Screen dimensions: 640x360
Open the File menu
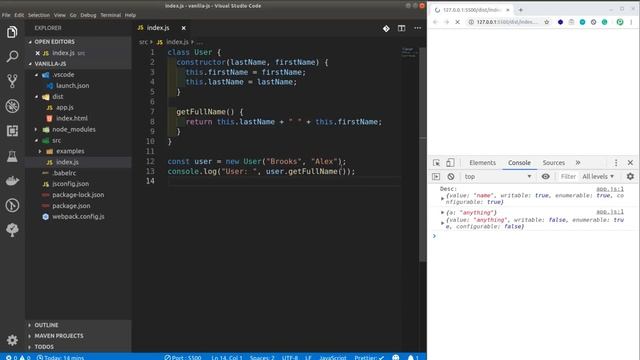6,15
